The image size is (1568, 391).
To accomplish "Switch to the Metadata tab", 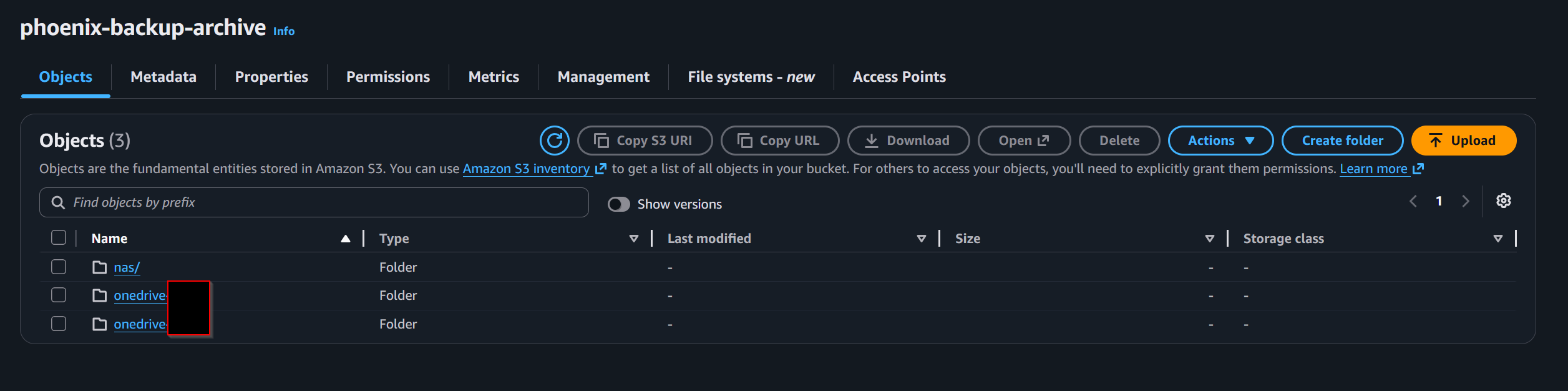I will click(x=163, y=77).
